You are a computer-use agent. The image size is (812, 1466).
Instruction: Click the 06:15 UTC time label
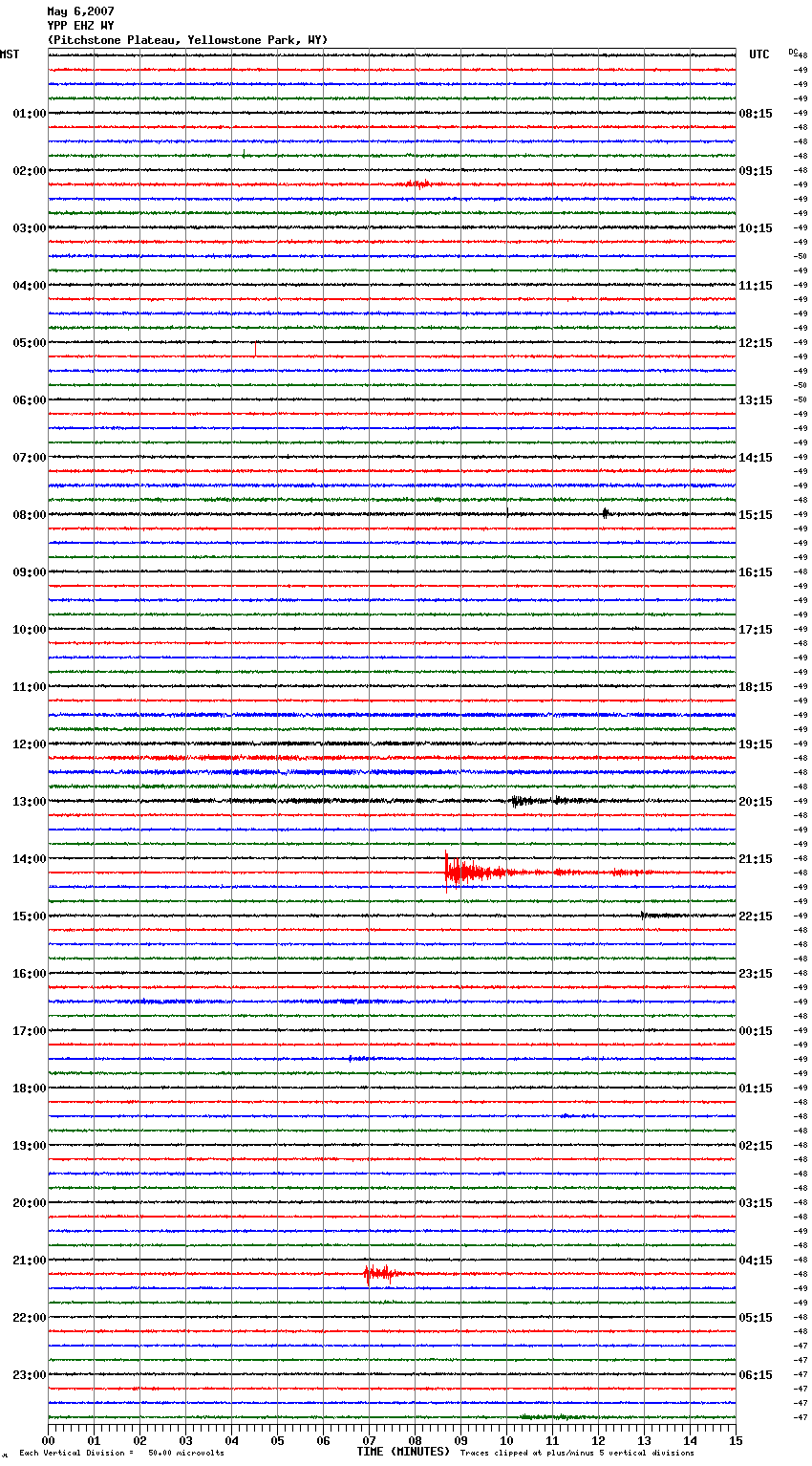tap(756, 1375)
